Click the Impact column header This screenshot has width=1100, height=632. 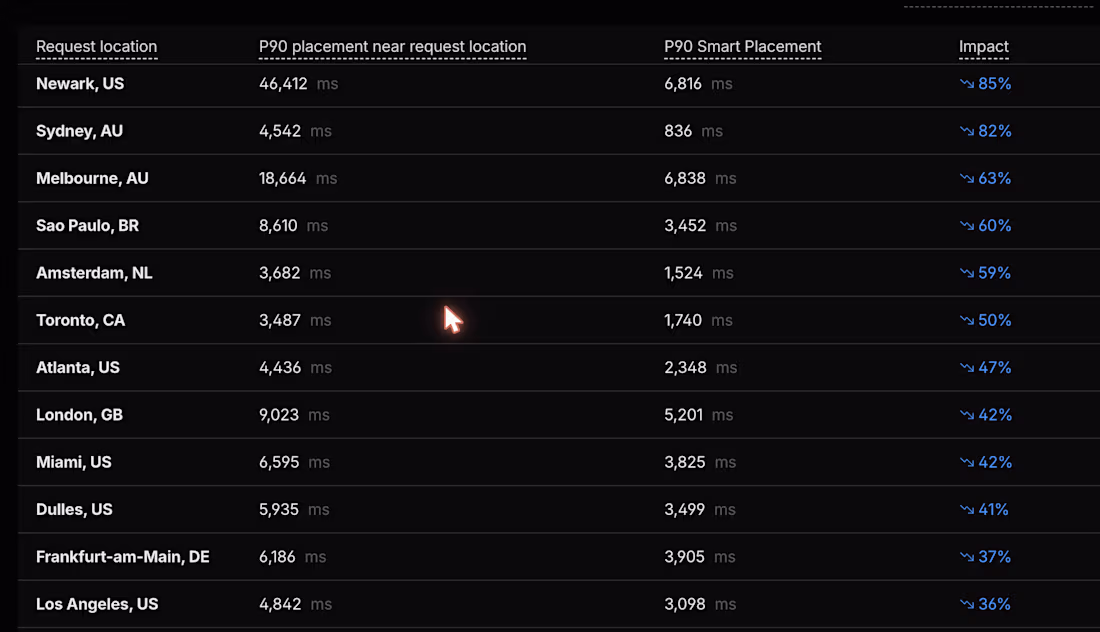(x=984, y=47)
